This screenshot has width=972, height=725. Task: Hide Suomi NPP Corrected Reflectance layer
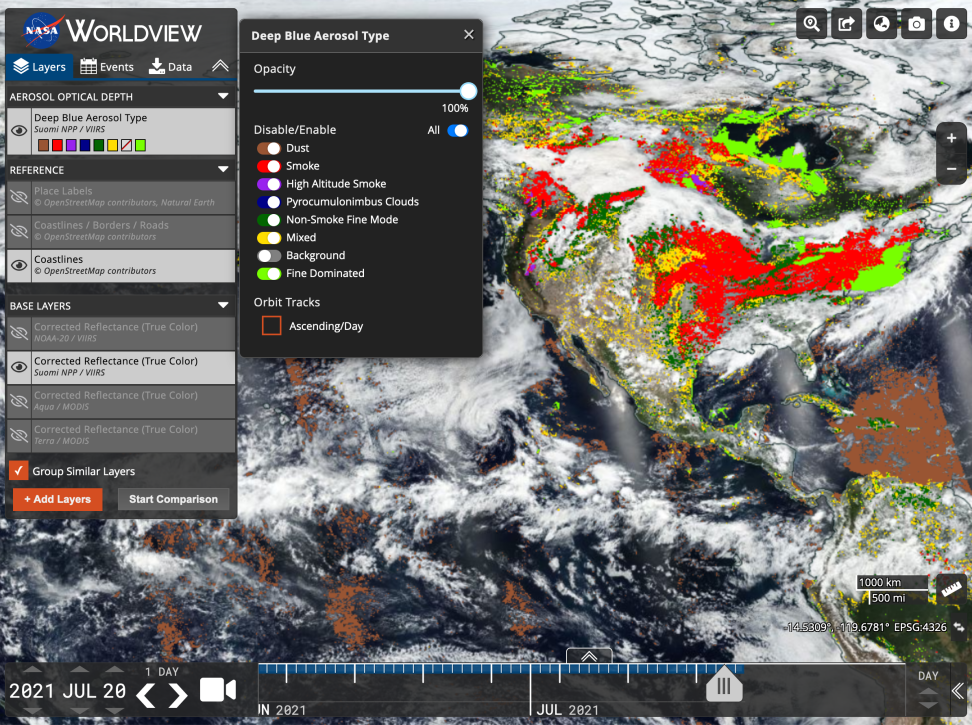click(x=19, y=367)
